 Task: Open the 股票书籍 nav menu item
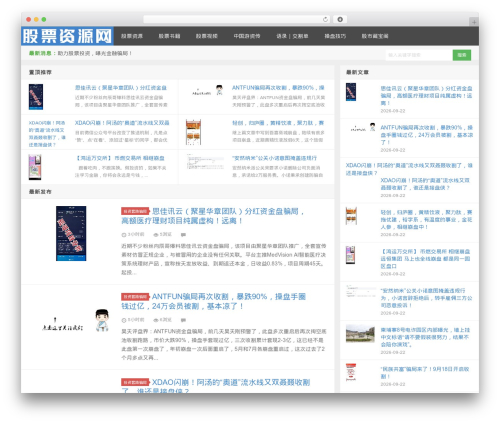pos(169,36)
